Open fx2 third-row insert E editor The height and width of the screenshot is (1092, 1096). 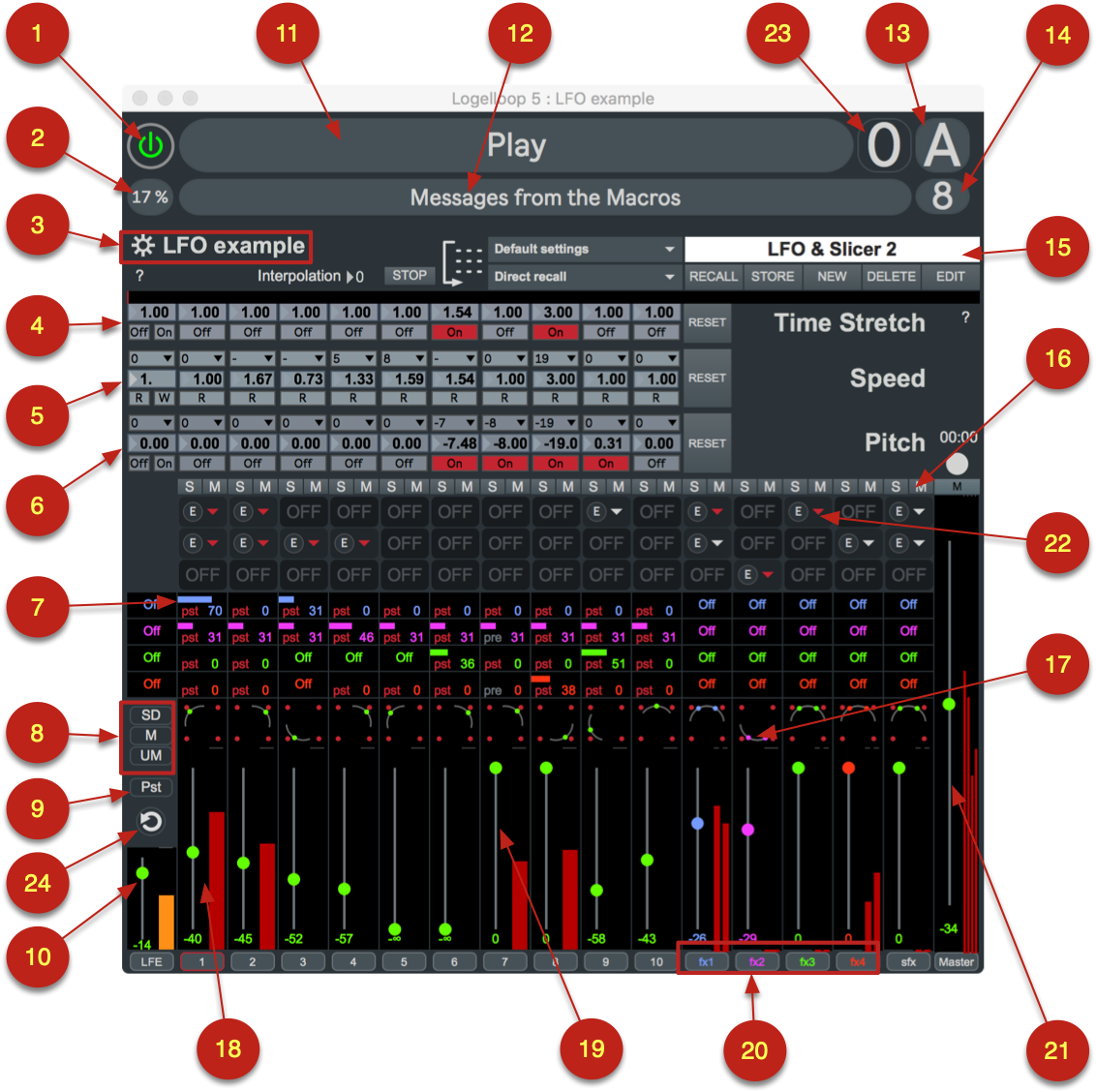(x=747, y=575)
